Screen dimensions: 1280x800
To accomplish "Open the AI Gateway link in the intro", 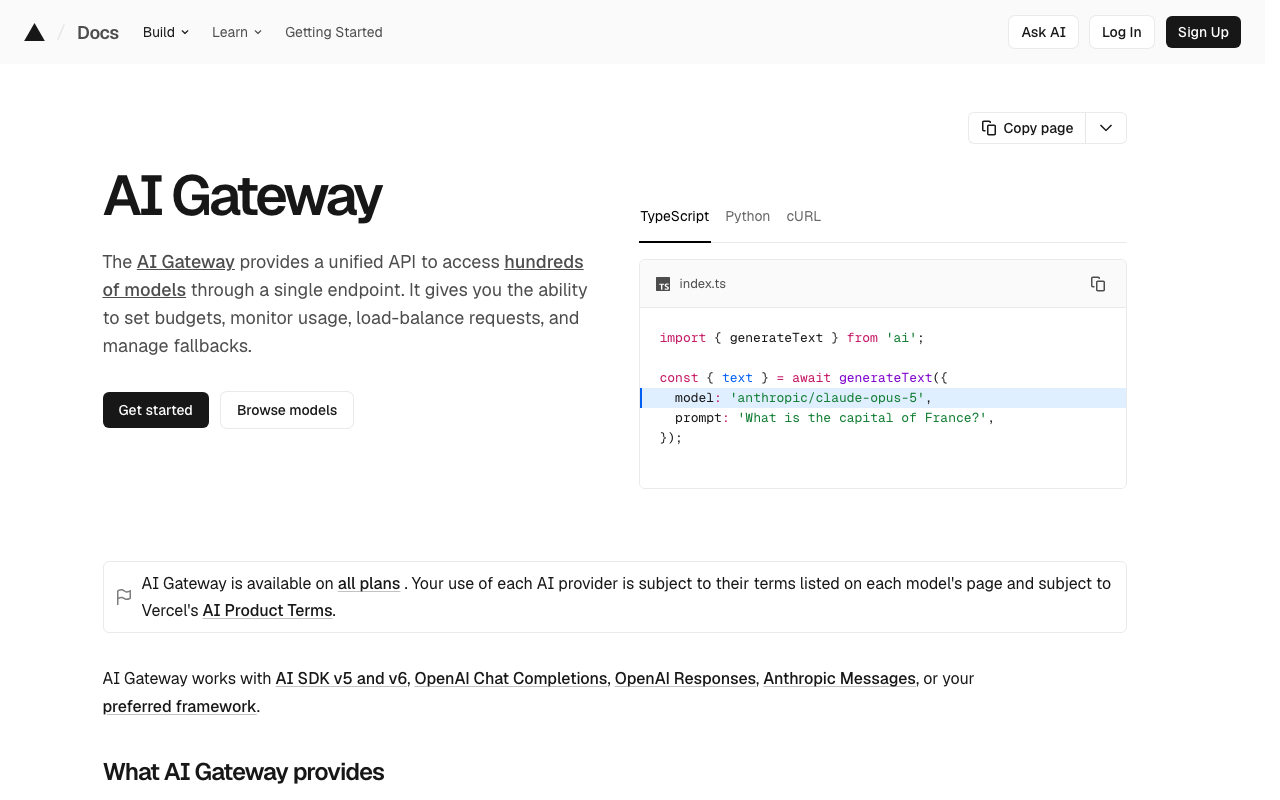I will coord(186,262).
